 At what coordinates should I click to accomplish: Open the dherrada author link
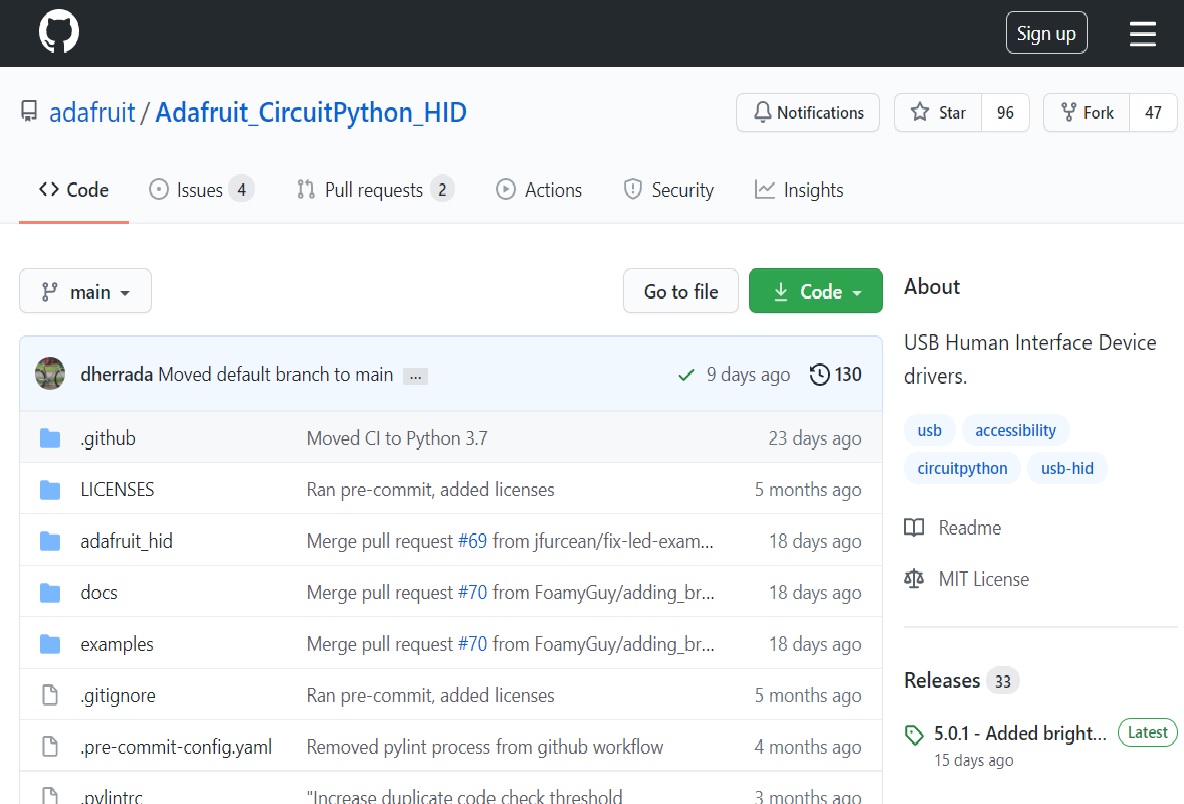point(116,374)
